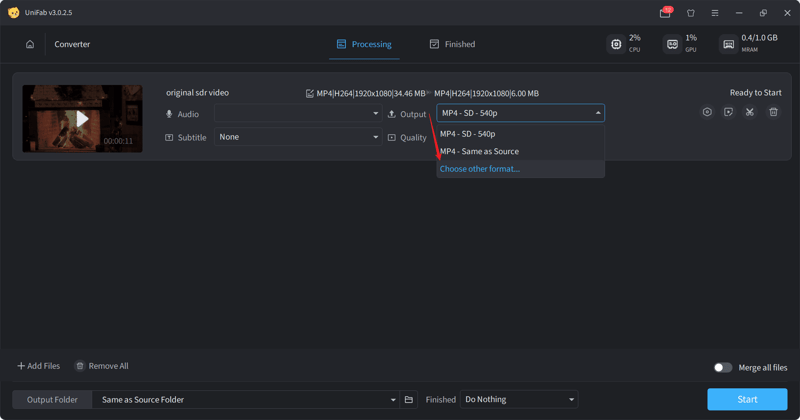The image size is (800, 420).
Task: Switch to the Finished tab
Action: tap(452, 44)
